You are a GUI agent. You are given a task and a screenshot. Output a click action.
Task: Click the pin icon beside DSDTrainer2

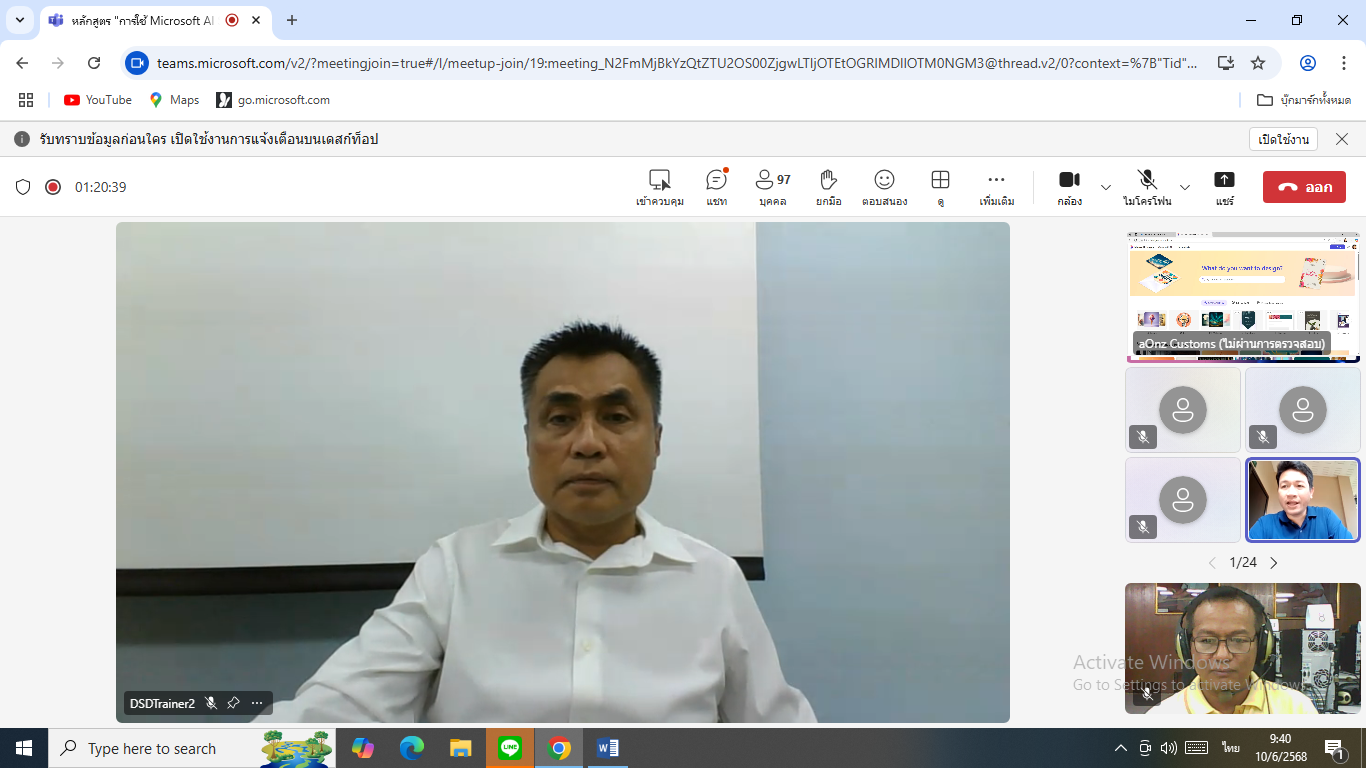point(233,703)
